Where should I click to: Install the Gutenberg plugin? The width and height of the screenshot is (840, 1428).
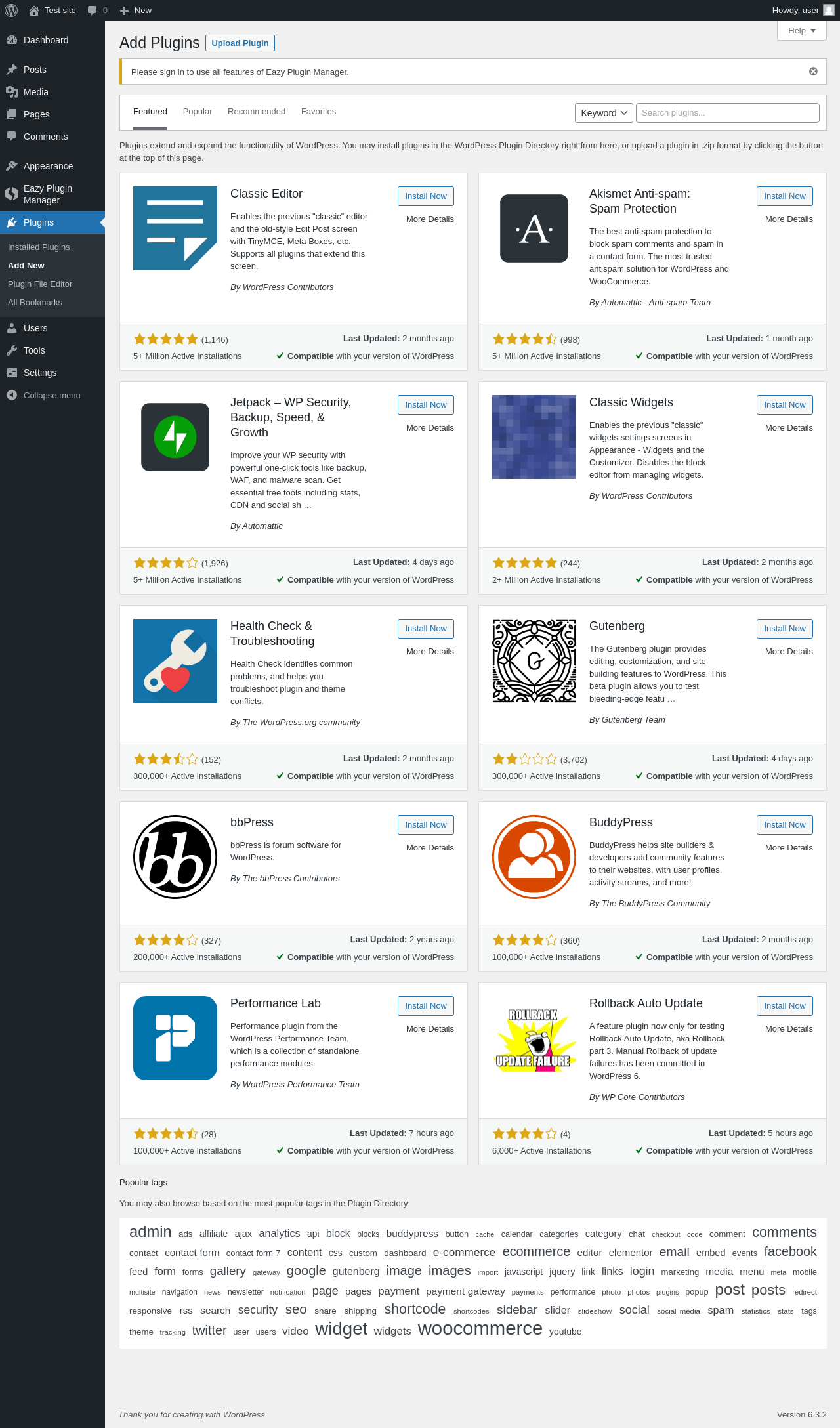pos(785,629)
